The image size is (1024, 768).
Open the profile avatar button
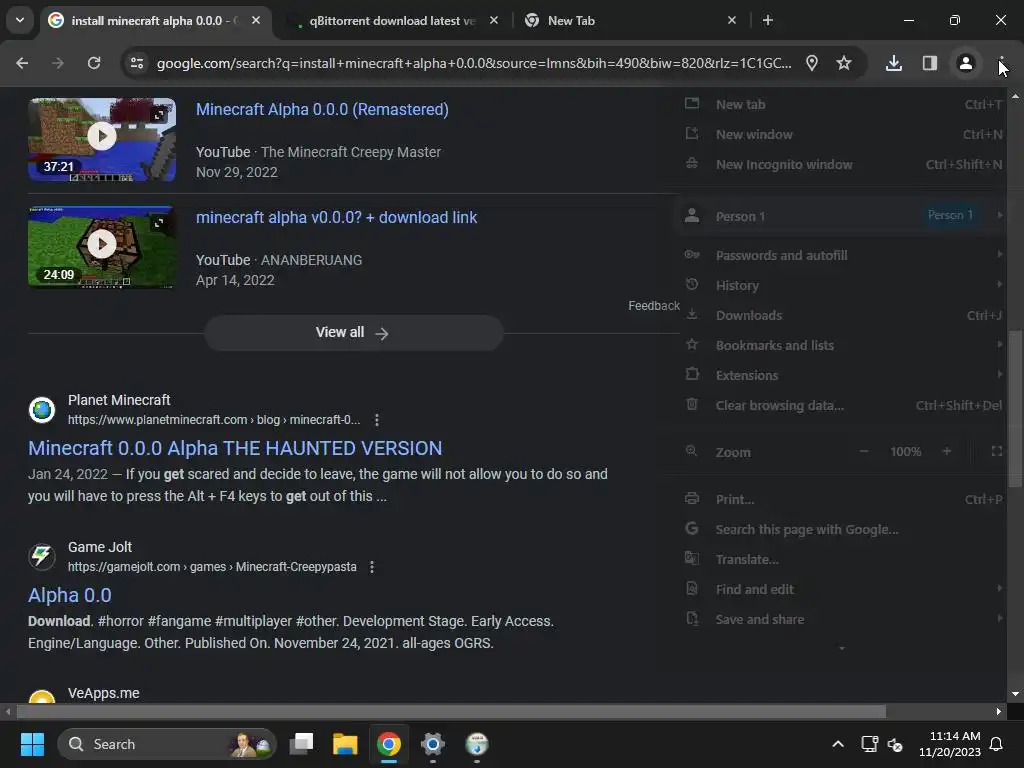(965, 63)
